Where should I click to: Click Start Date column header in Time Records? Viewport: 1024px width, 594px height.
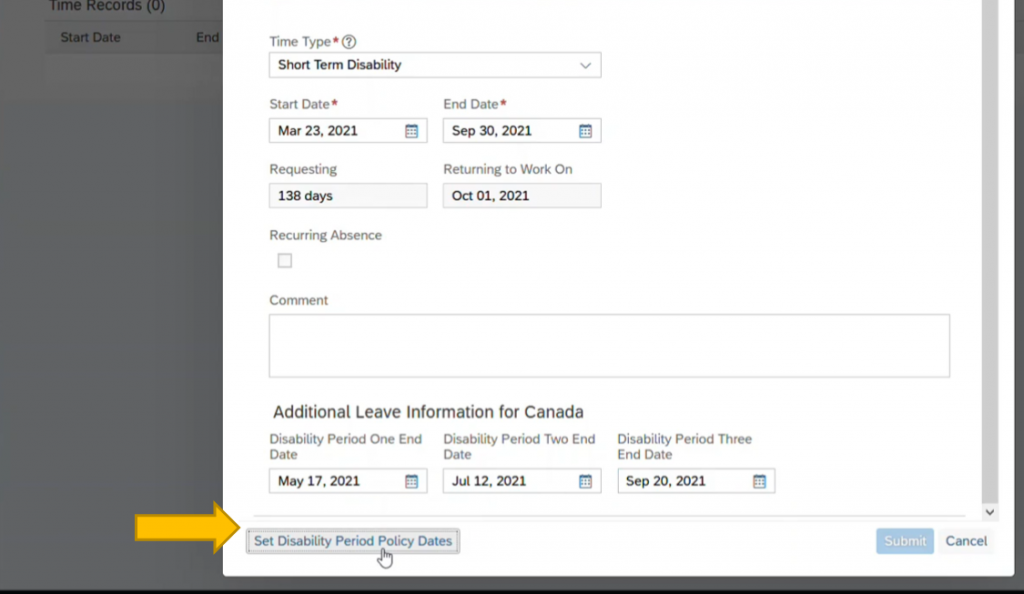tap(91, 38)
